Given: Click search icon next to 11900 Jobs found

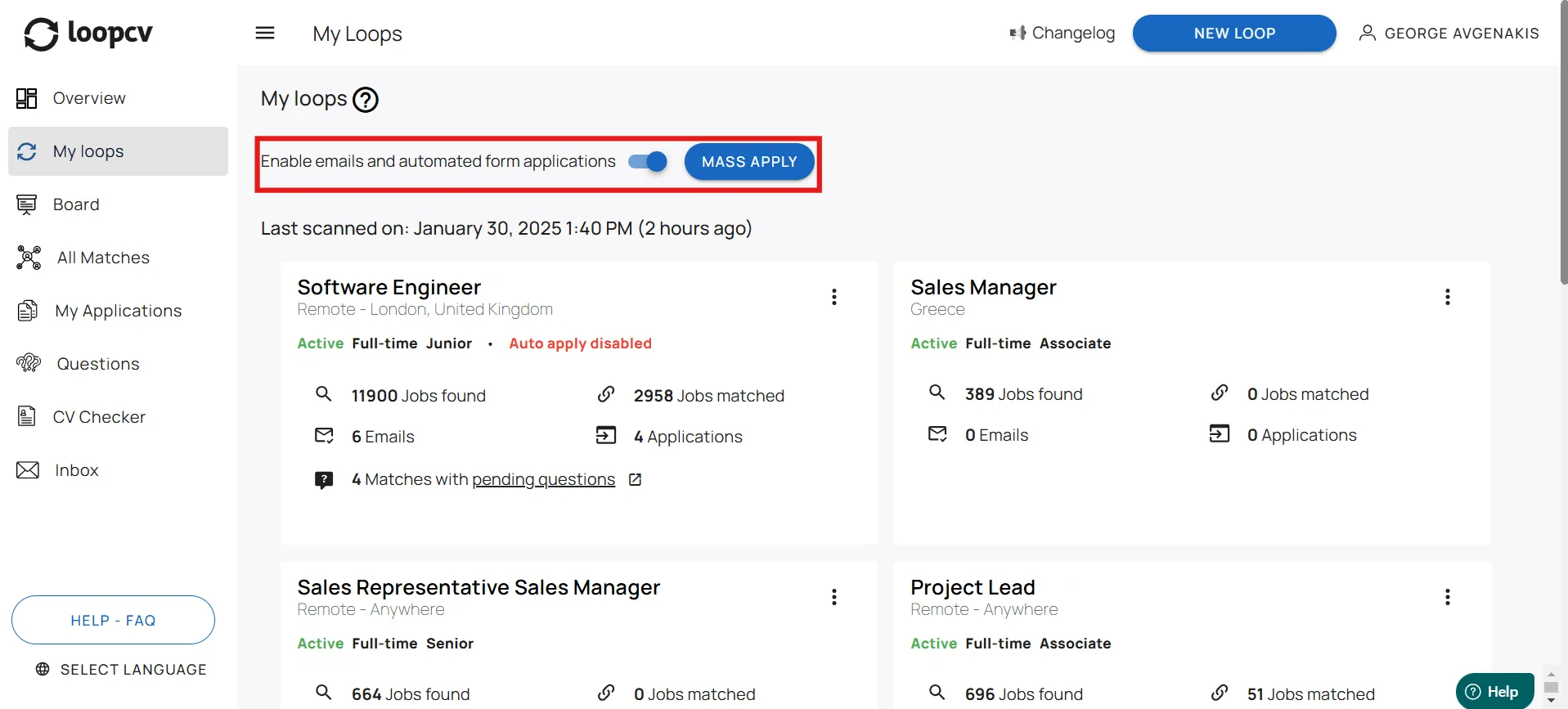Looking at the screenshot, I should click(x=324, y=394).
